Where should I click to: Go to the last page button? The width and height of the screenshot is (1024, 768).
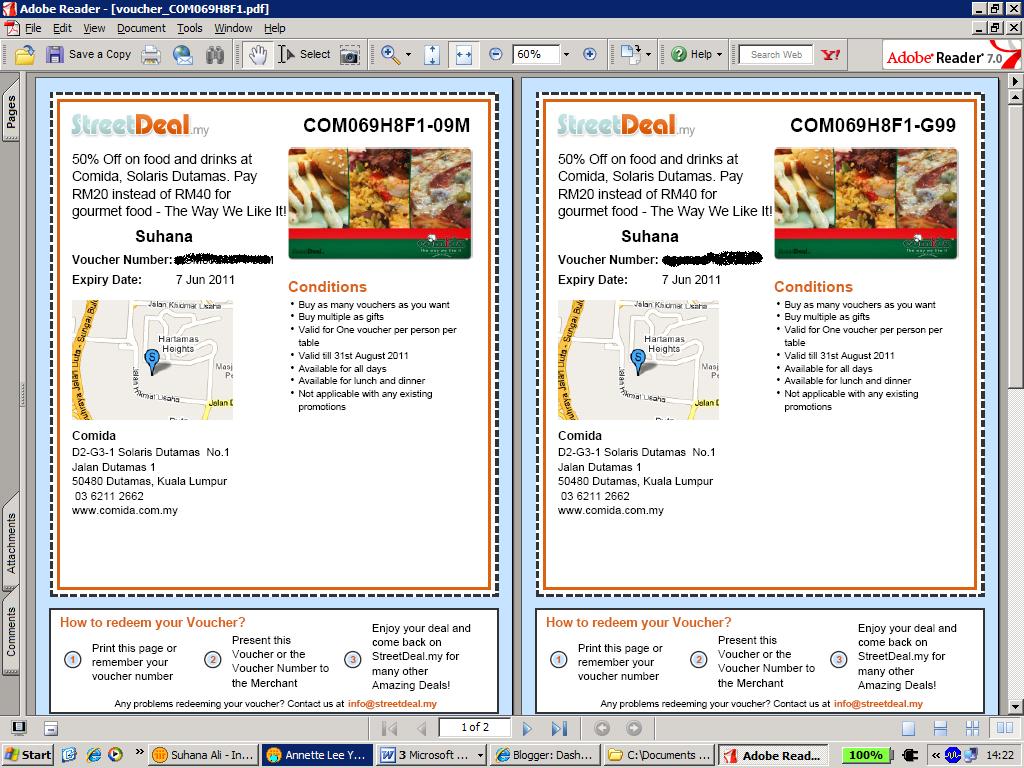pyautogui.click(x=559, y=728)
